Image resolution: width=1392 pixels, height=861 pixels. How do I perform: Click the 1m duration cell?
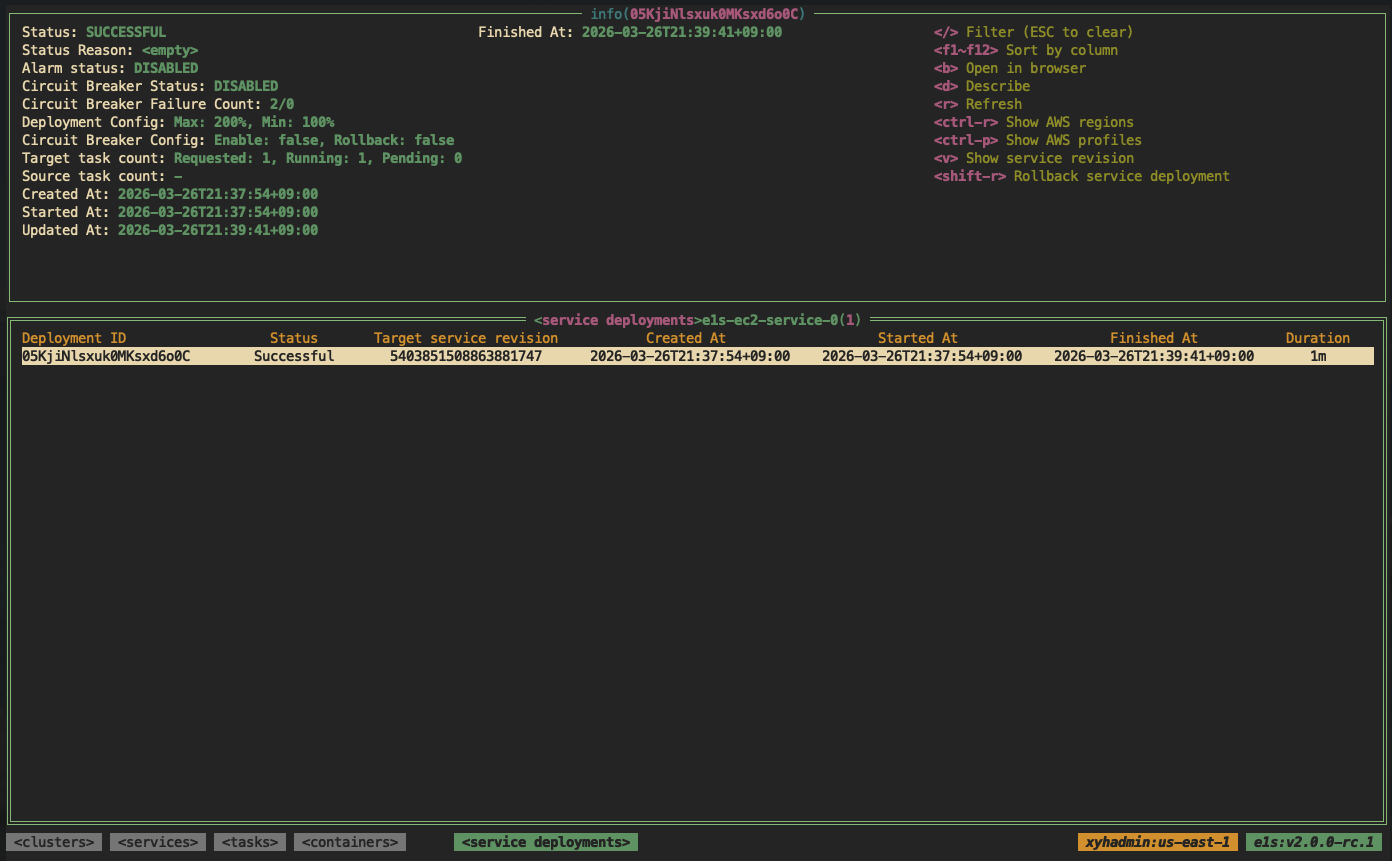point(1318,356)
